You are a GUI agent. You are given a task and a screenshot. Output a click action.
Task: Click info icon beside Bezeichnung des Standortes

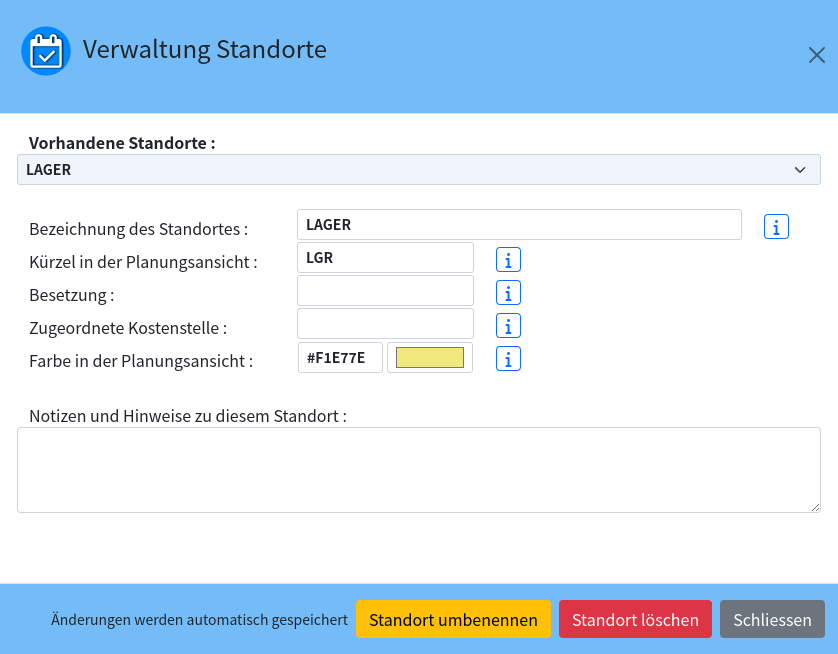(x=776, y=227)
